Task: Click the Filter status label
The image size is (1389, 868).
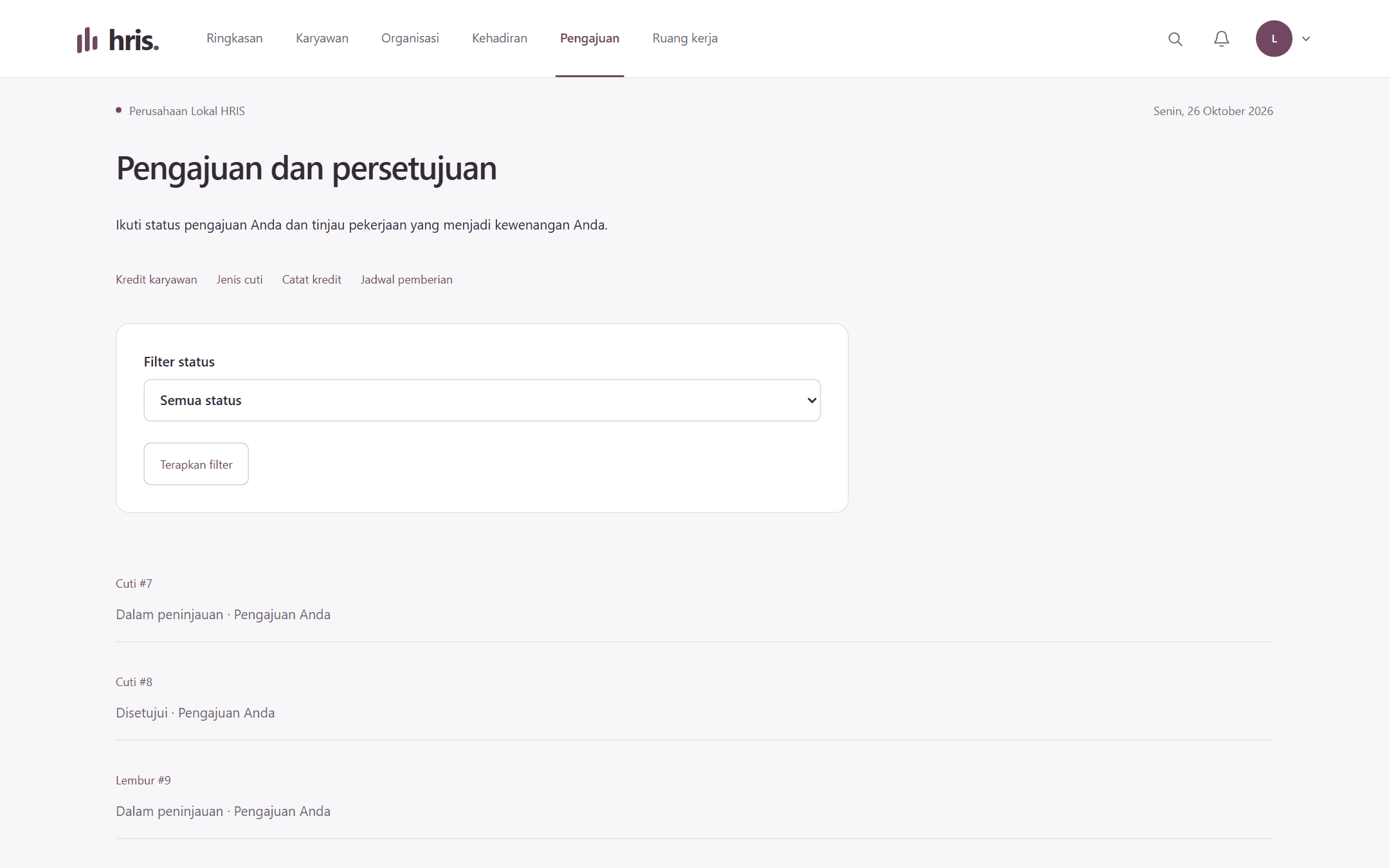Action: [179, 361]
